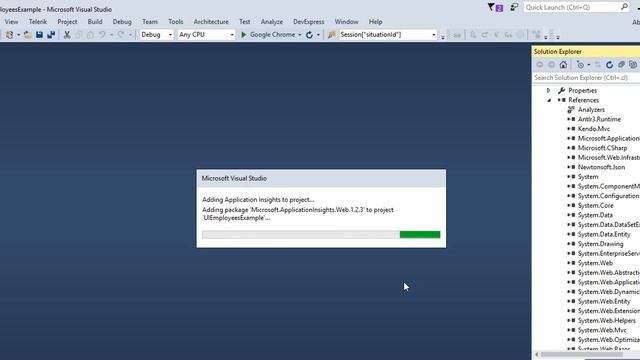Image resolution: width=640 pixels, height=360 pixels.
Task: Click Show All Files icon
Action: coord(633,64)
